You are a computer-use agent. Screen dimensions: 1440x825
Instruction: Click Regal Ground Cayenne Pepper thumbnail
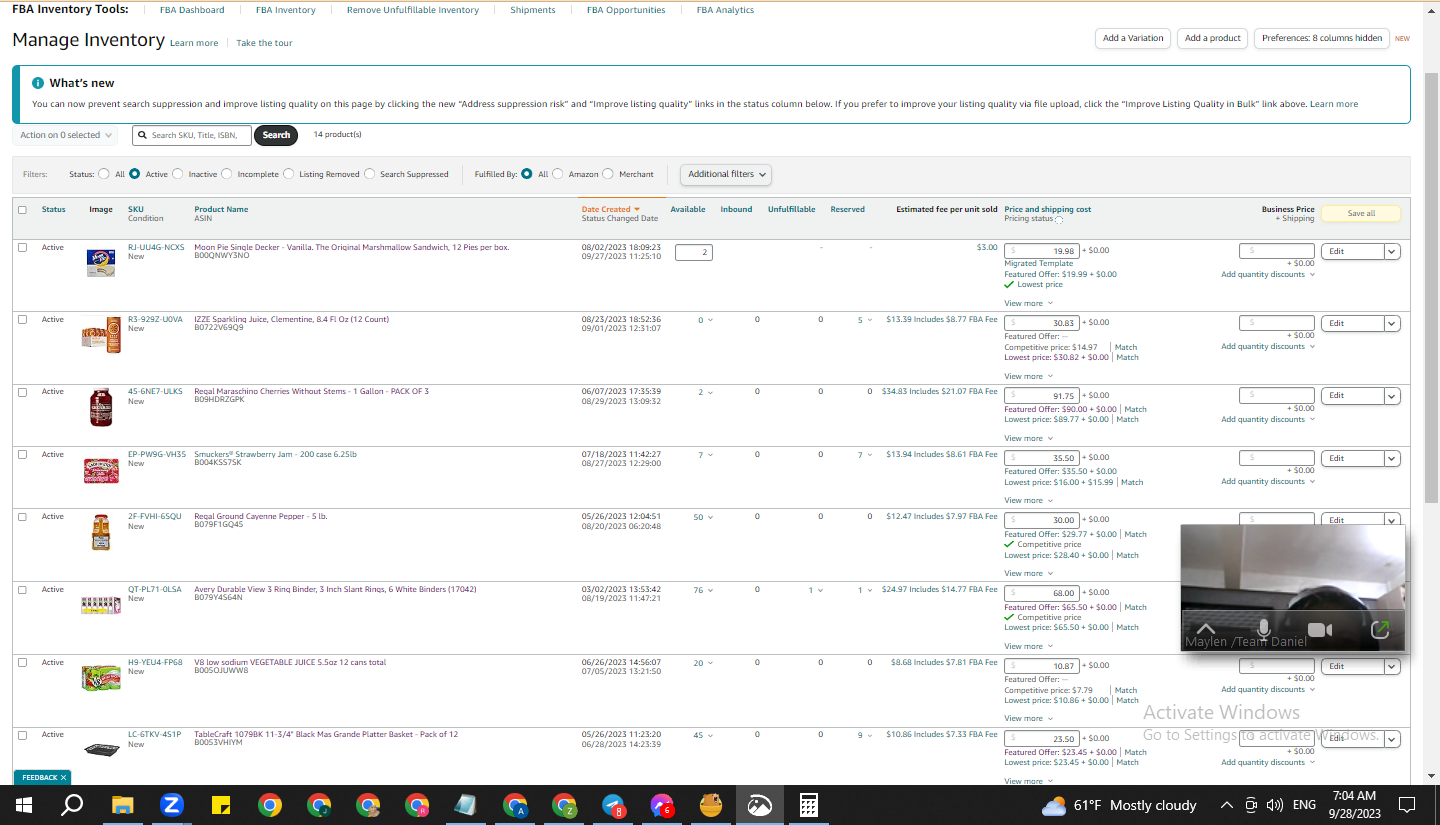coord(100,532)
